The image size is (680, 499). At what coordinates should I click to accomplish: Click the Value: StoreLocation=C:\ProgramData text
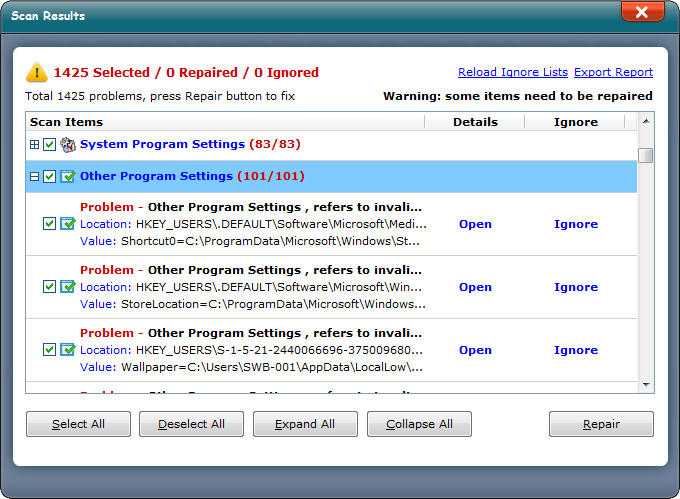[253, 304]
